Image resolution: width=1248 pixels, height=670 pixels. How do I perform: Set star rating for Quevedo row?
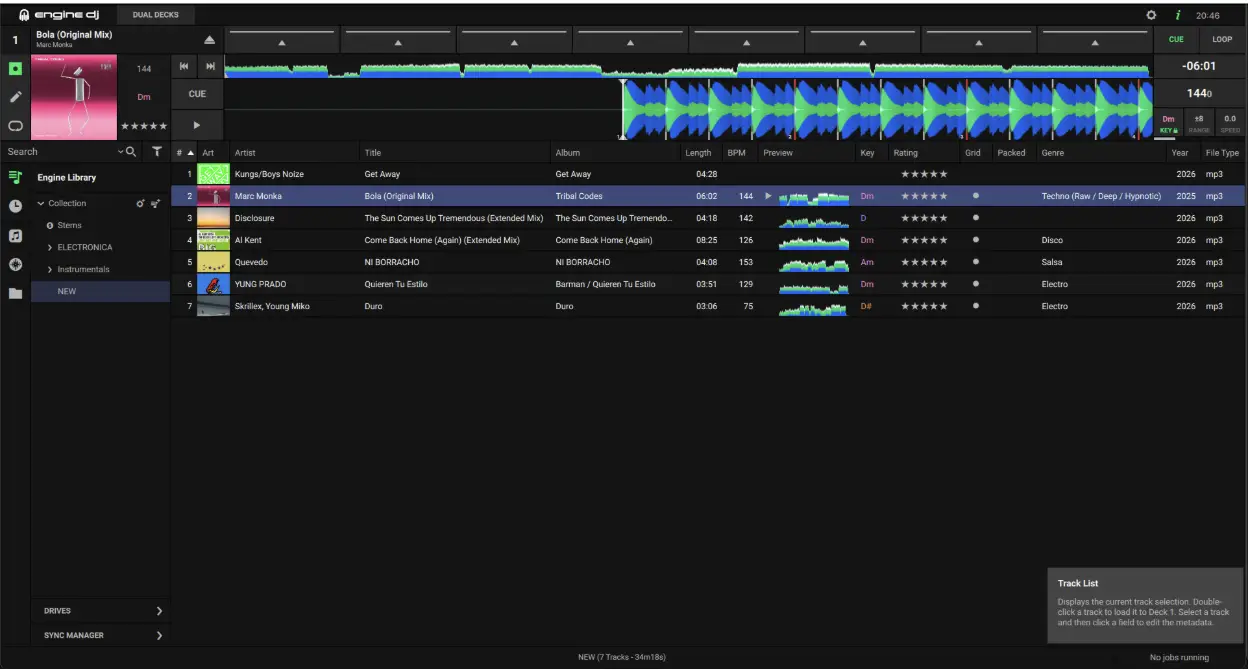pos(925,262)
